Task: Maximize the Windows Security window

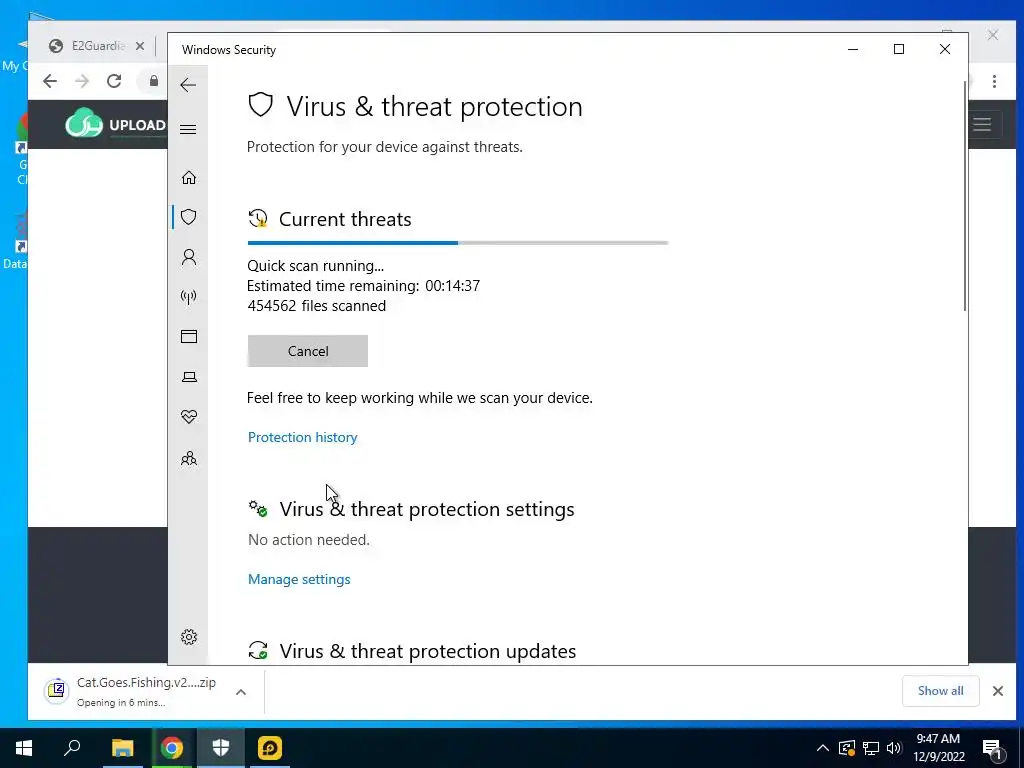Action: [899, 50]
